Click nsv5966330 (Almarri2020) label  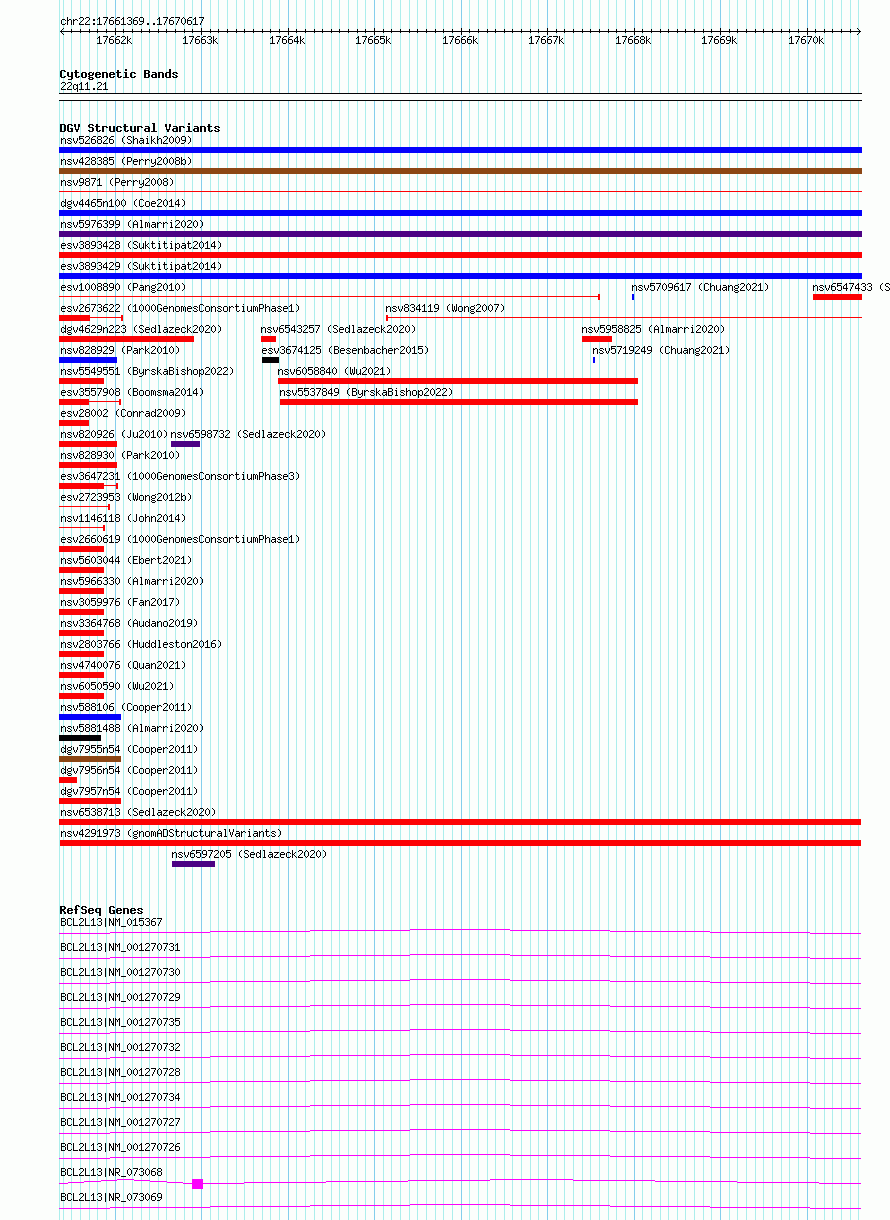(131, 581)
